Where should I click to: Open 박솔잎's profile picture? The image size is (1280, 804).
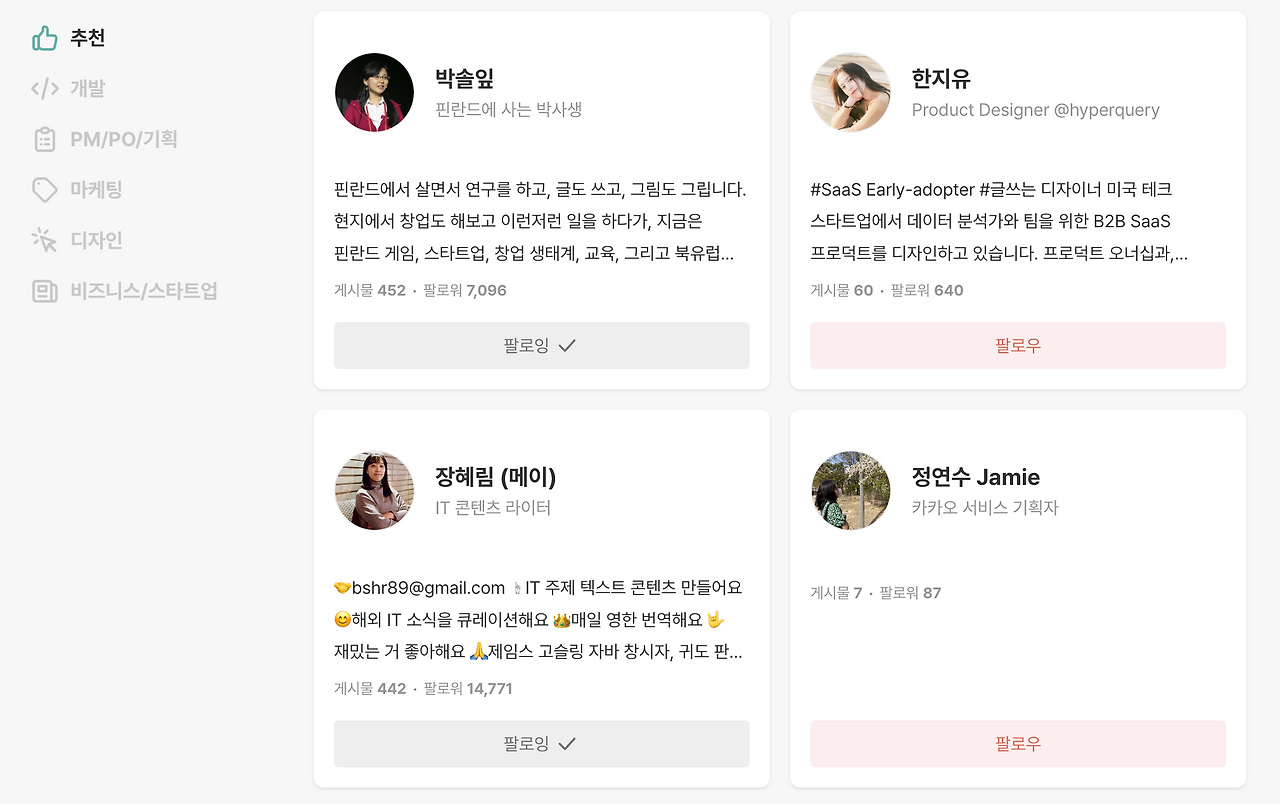[x=374, y=92]
